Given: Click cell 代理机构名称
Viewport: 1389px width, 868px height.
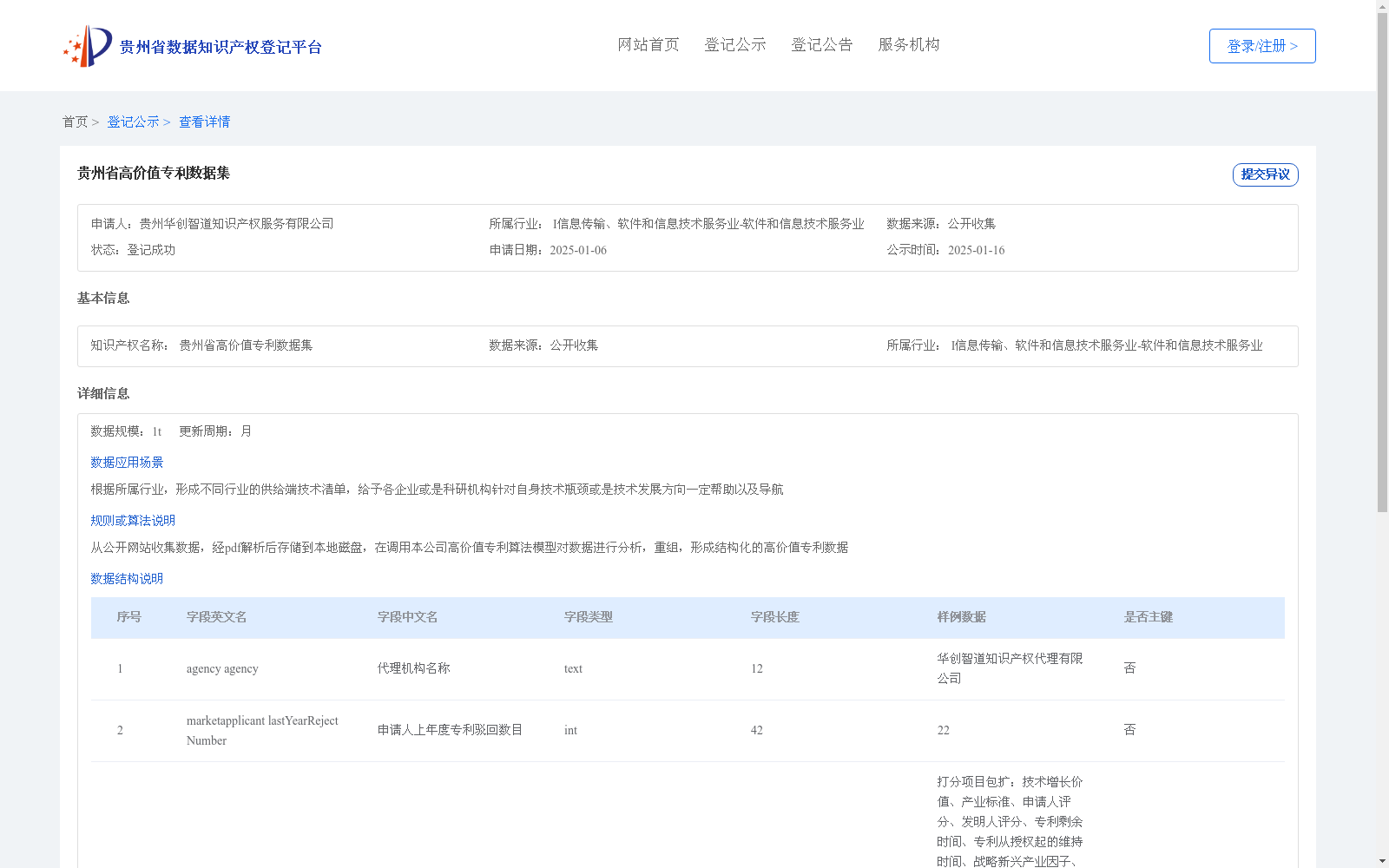Looking at the screenshot, I should click(x=414, y=668).
